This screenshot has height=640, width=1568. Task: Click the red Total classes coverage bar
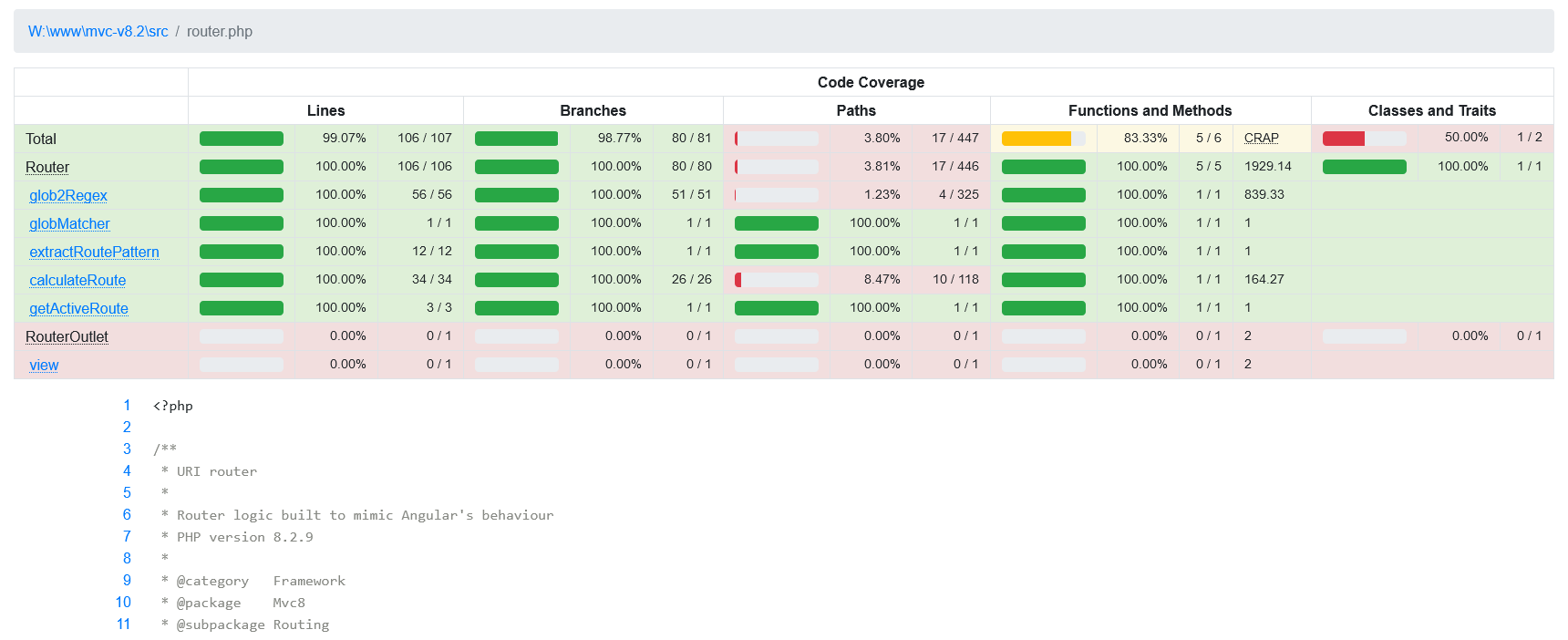pyautogui.click(x=1364, y=139)
